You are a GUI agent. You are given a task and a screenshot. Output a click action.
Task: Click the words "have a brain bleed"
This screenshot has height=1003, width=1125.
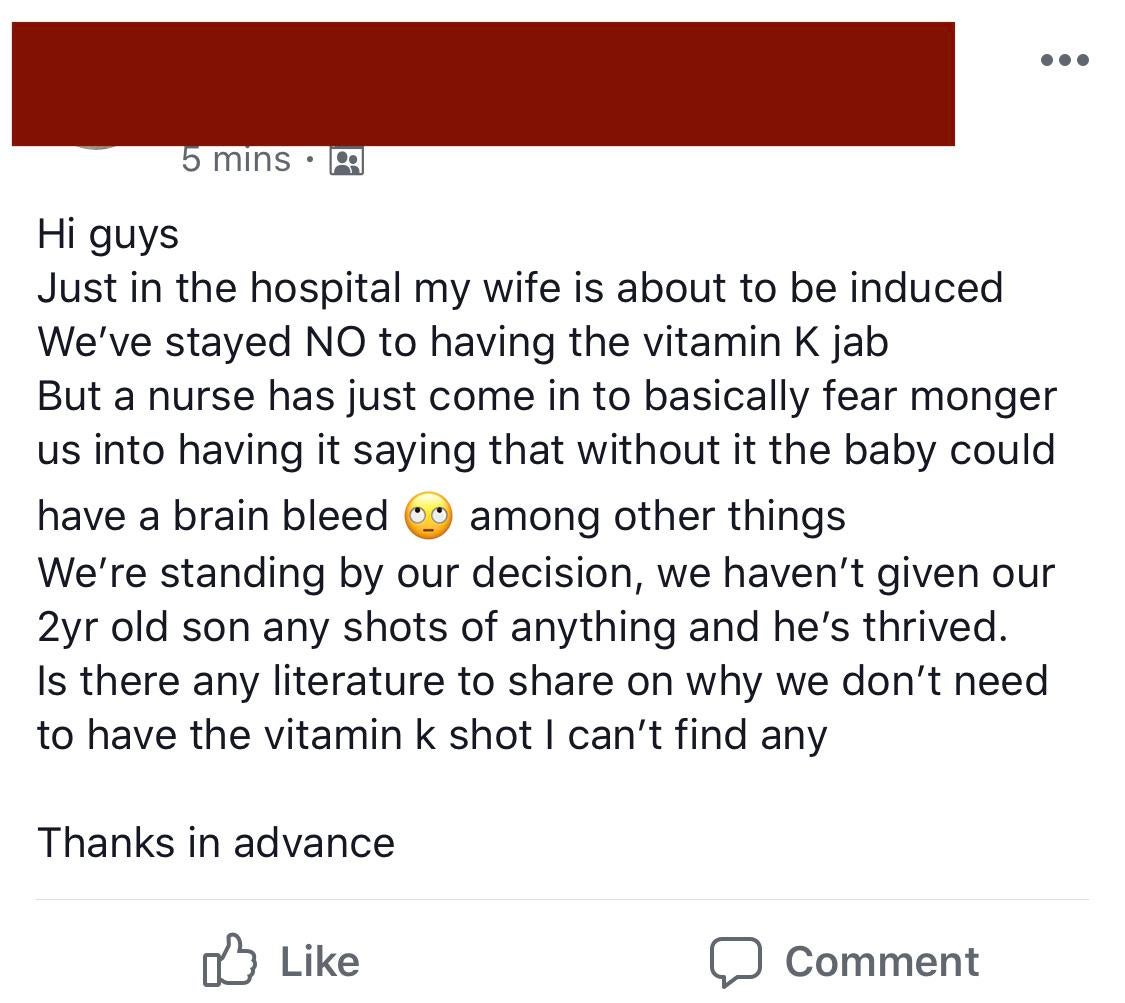pos(212,516)
